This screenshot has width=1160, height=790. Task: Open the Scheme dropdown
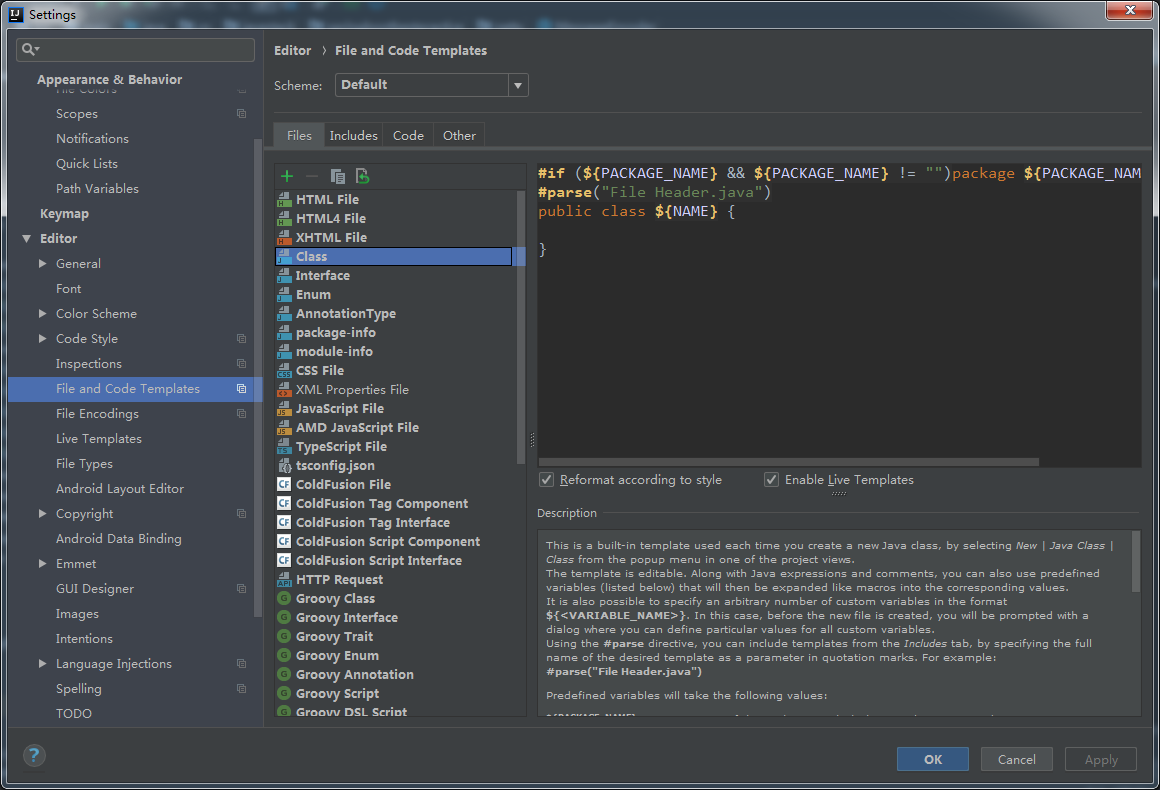tap(518, 85)
